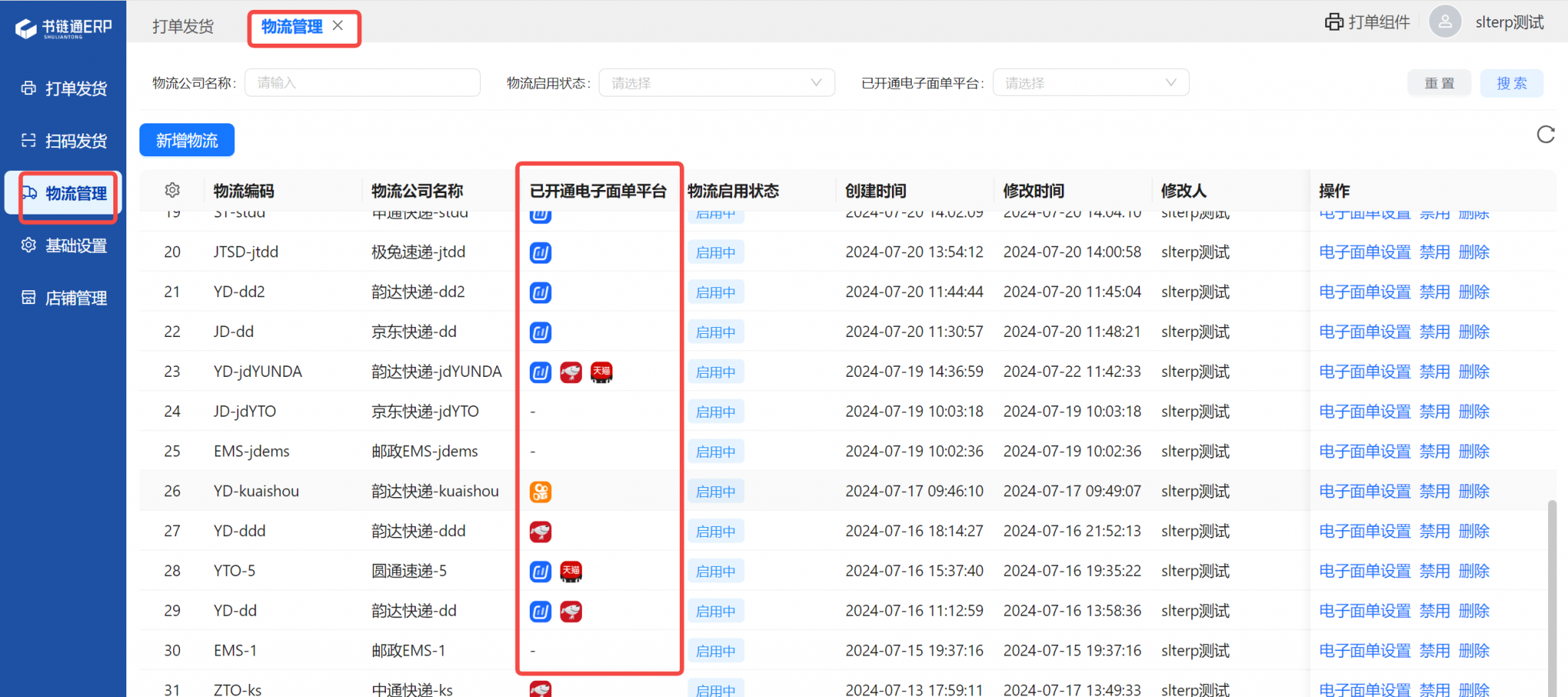
Task: Switch to the 打单发货 tab
Action: coord(183,26)
